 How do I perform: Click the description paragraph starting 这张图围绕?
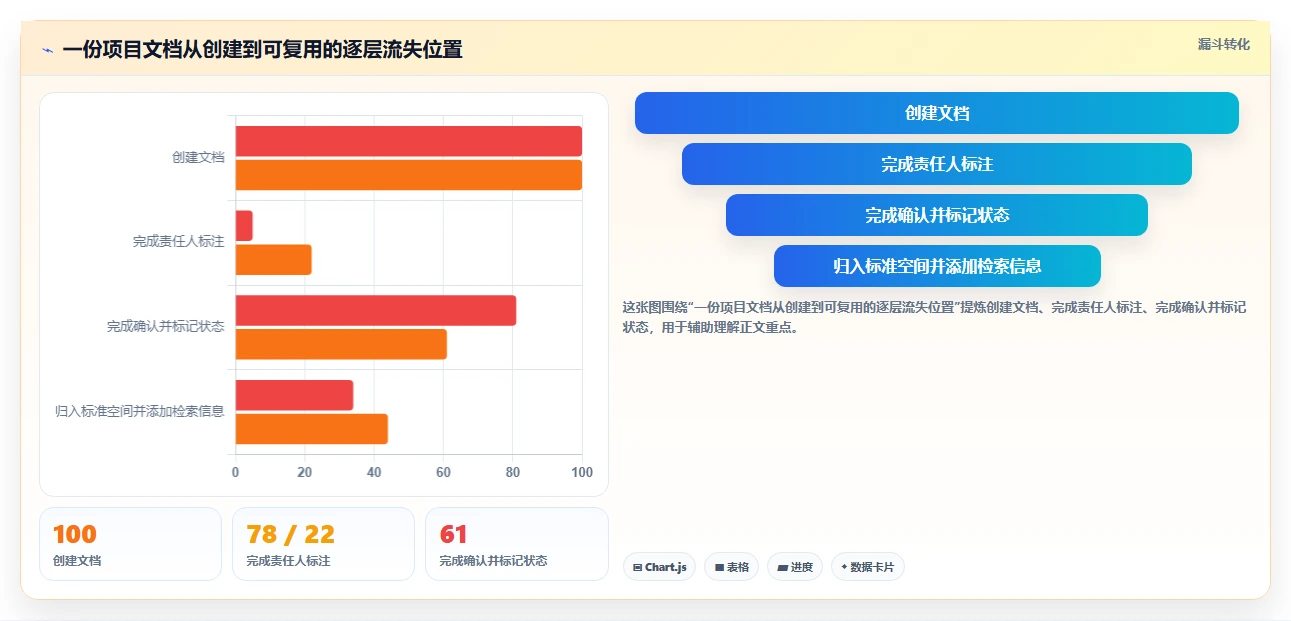pyautogui.click(x=934, y=317)
